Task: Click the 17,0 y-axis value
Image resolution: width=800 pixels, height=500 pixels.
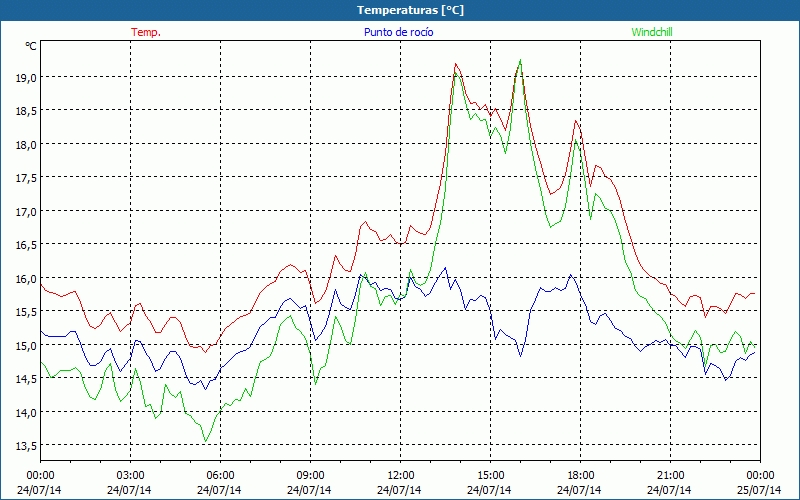Action: (x=27, y=211)
